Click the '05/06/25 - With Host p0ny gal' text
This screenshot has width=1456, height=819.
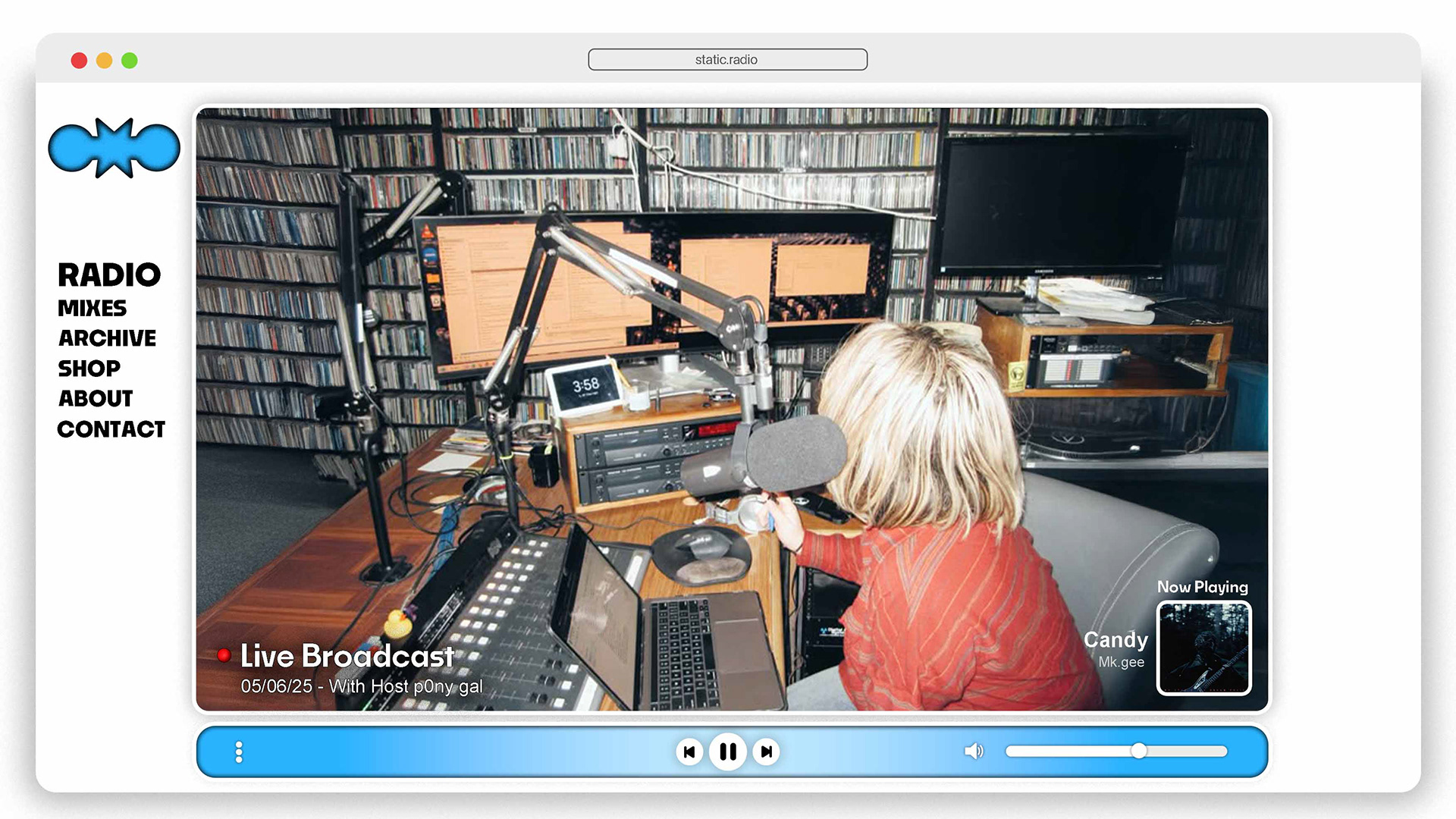(362, 686)
